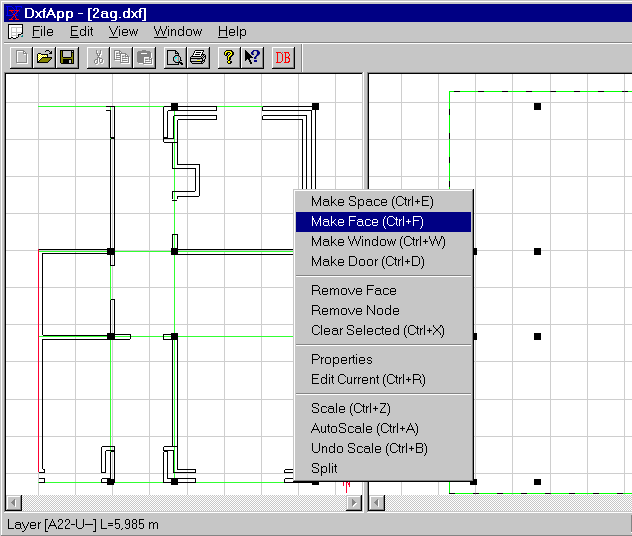Click left scroll arrow of right pane

coord(377,503)
